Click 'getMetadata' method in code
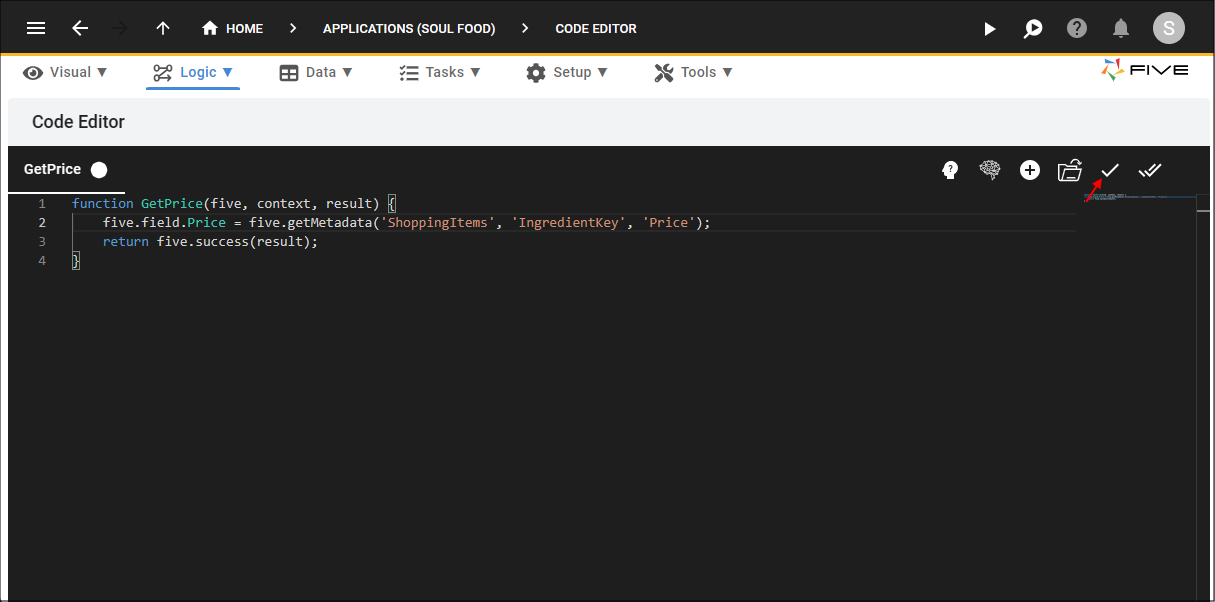This screenshot has width=1215, height=602. pyautogui.click(x=330, y=222)
